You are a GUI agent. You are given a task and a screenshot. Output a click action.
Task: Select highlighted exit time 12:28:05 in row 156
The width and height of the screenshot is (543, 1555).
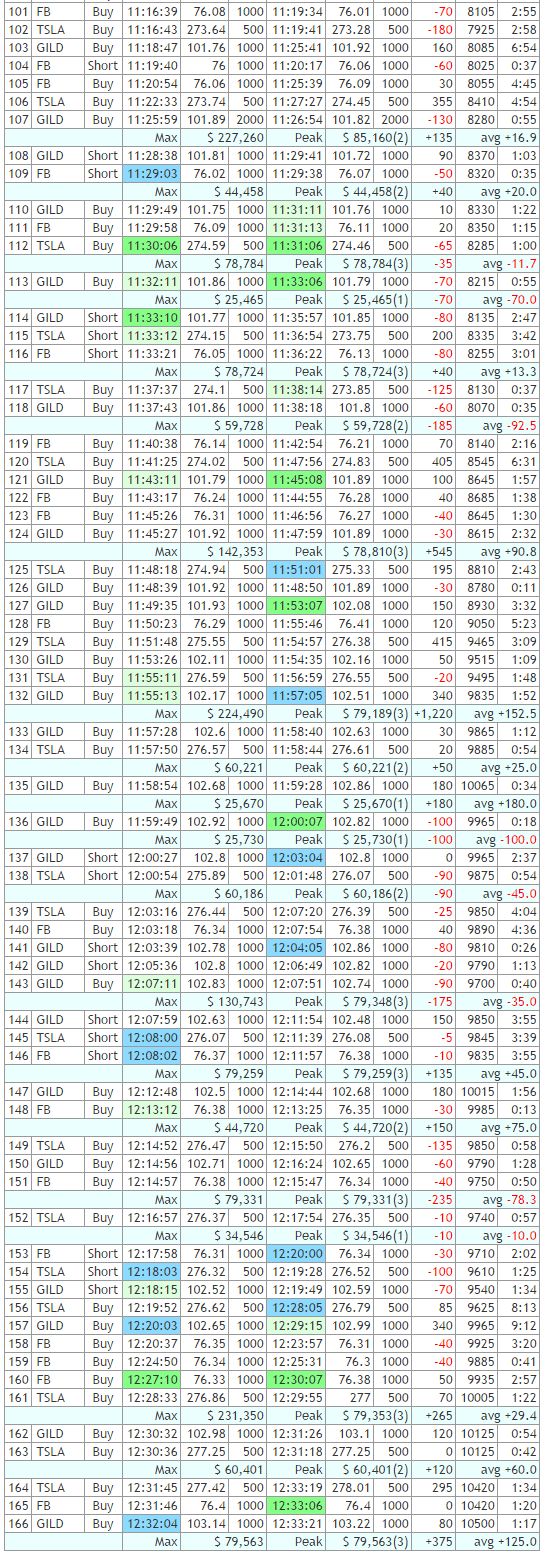pos(296,1307)
